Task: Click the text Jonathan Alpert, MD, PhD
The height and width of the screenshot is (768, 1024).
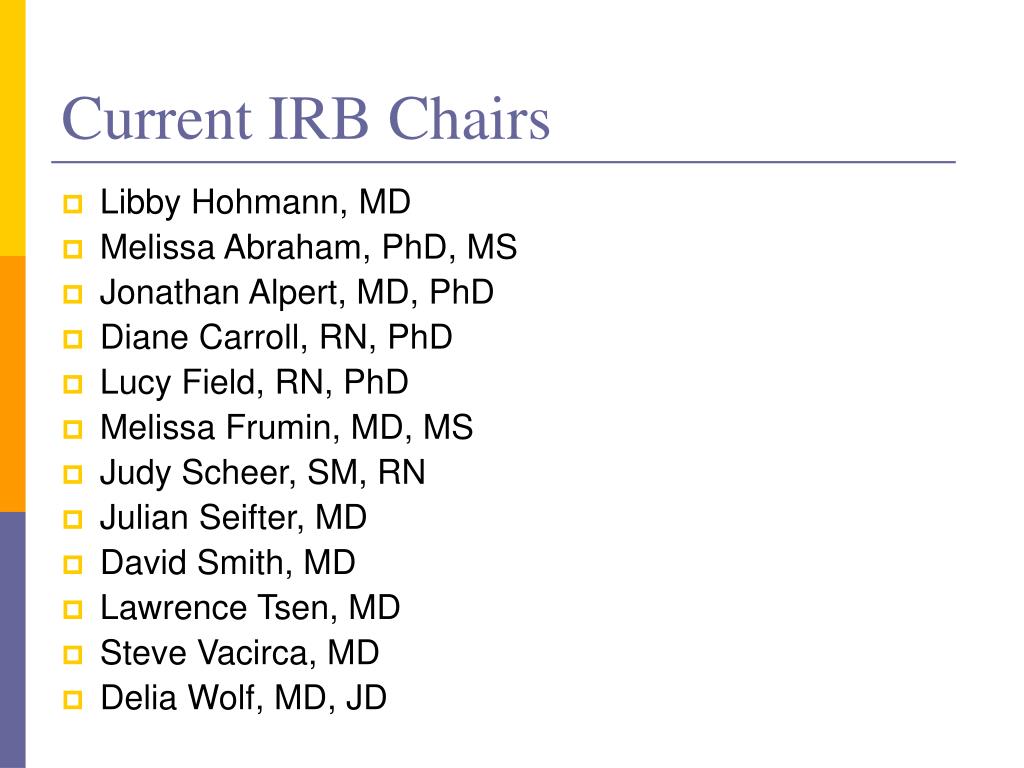Action: click(297, 293)
